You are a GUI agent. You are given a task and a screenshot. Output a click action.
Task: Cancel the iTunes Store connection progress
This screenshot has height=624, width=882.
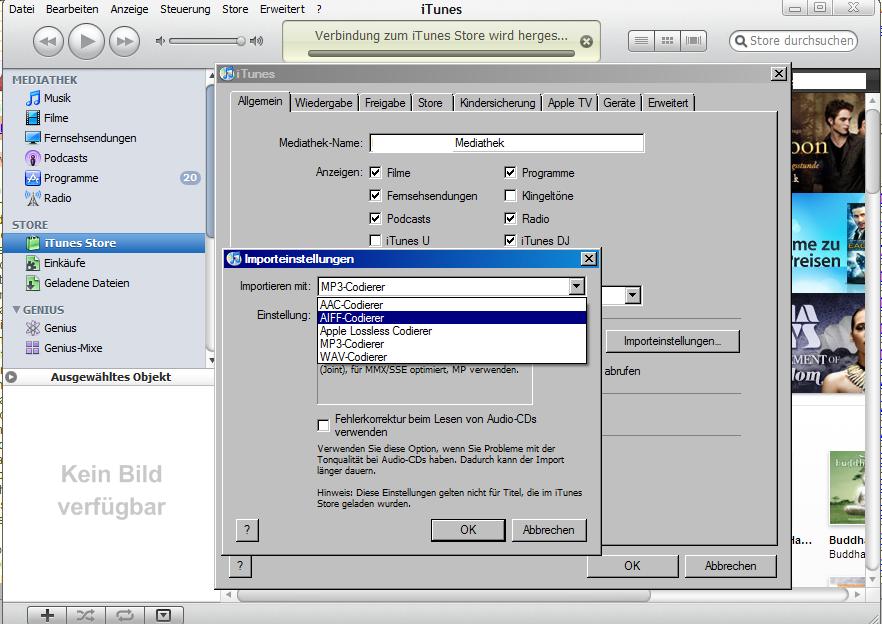point(586,42)
